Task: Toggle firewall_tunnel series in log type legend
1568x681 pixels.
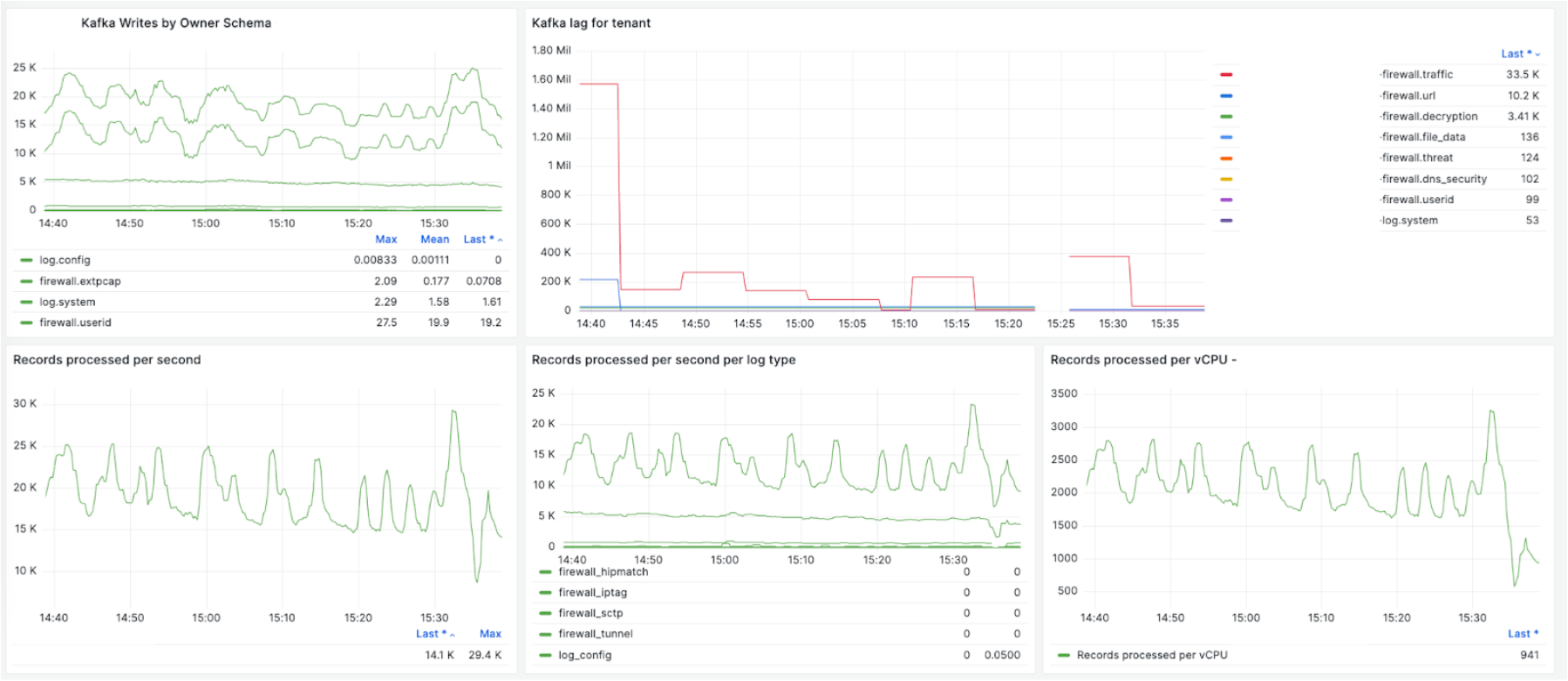Action: point(596,634)
